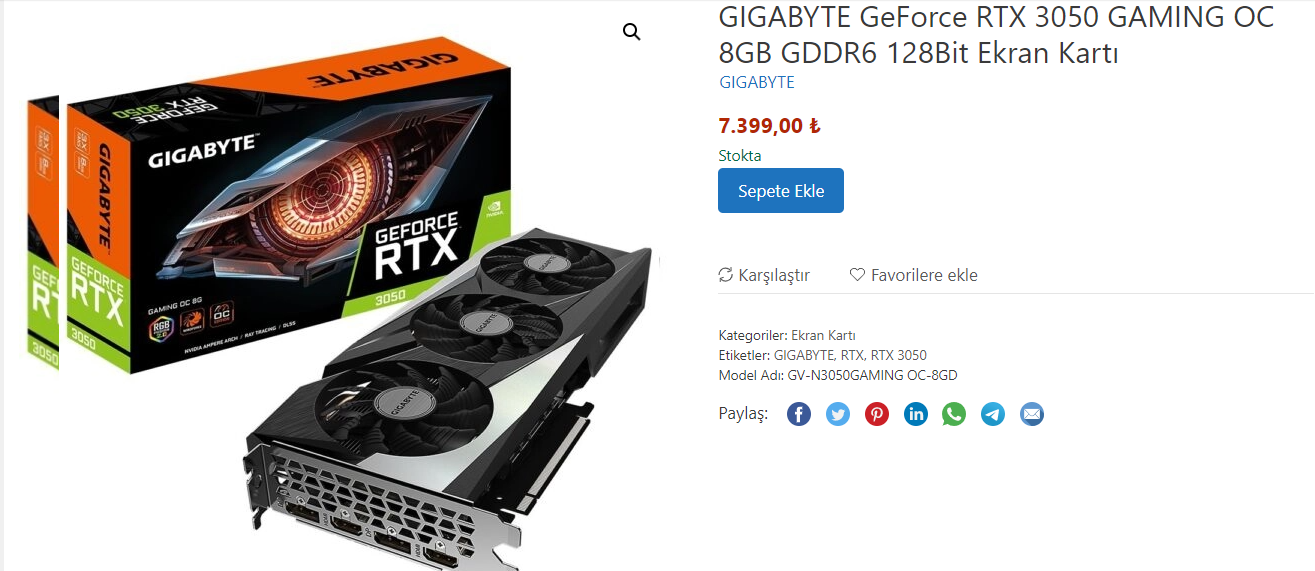Screen dimensions: 1315x571
Task: Click the magnifier zoom icon on the image
Action: pyautogui.click(x=631, y=32)
